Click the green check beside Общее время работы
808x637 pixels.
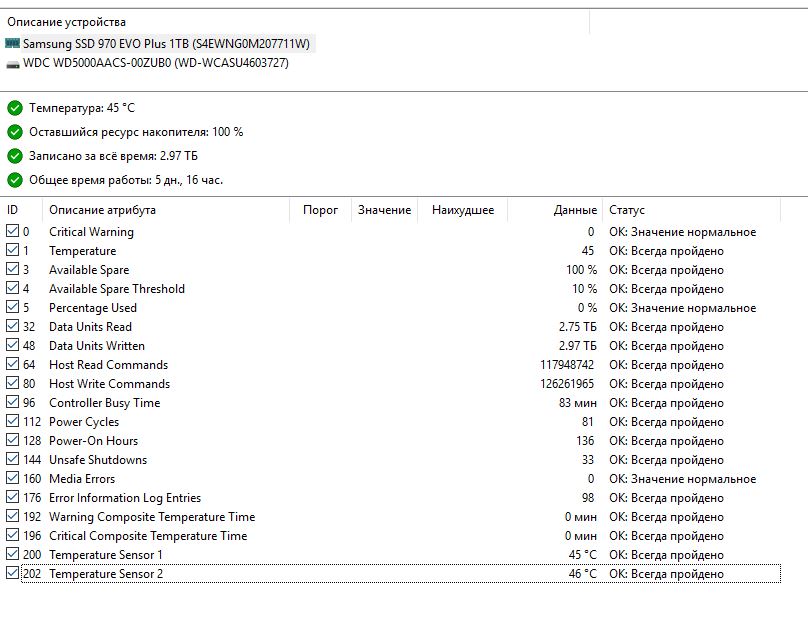click(15, 180)
